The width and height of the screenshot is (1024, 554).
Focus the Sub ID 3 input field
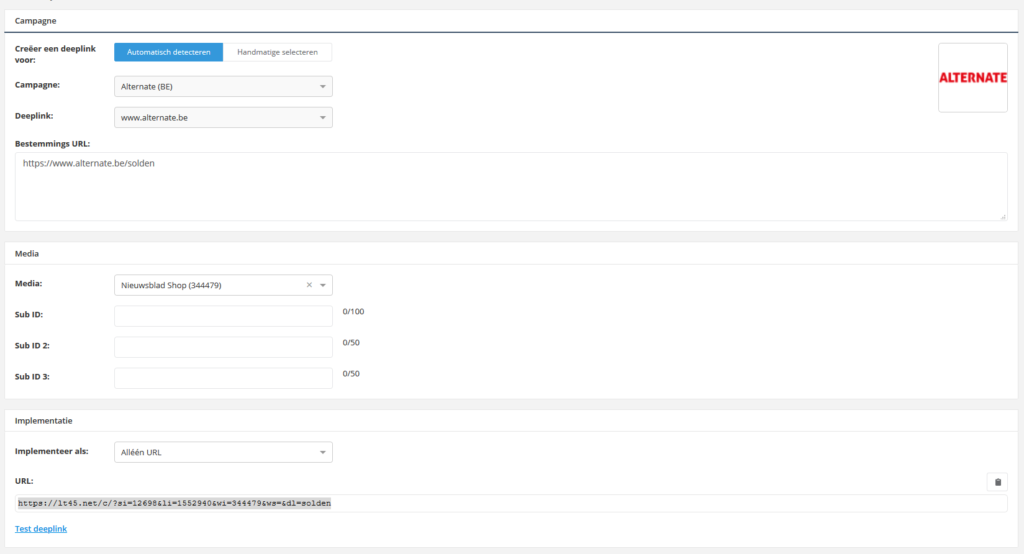click(223, 378)
